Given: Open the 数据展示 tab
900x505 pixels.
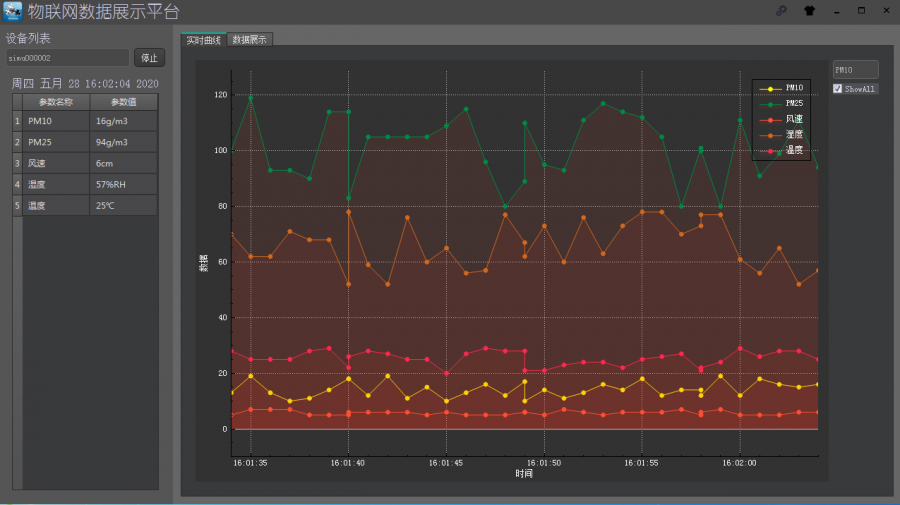Looking at the screenshot, I should point(249,40).
